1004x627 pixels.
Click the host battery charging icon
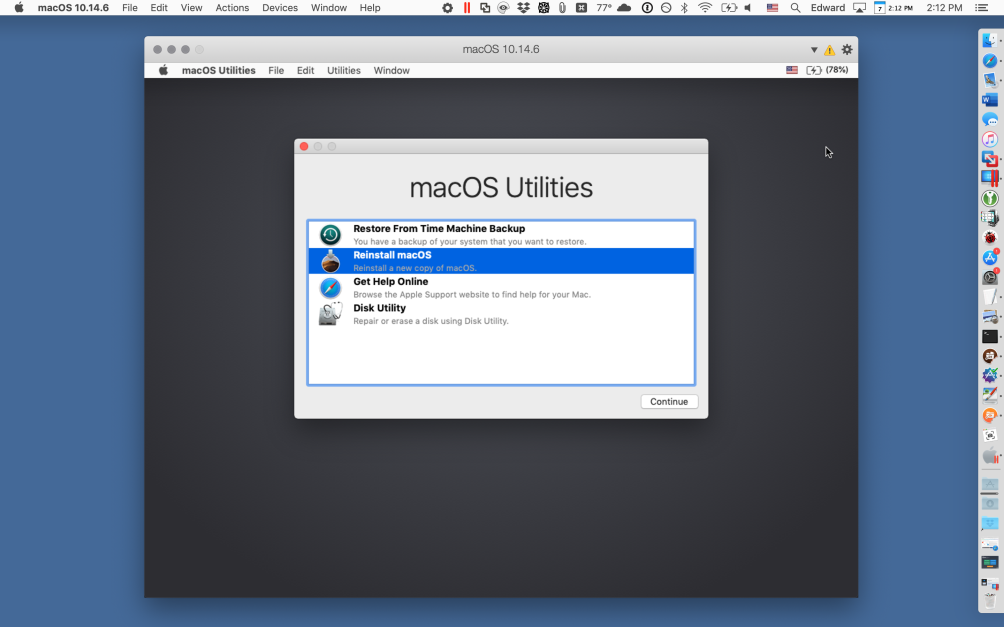[729, 8]
